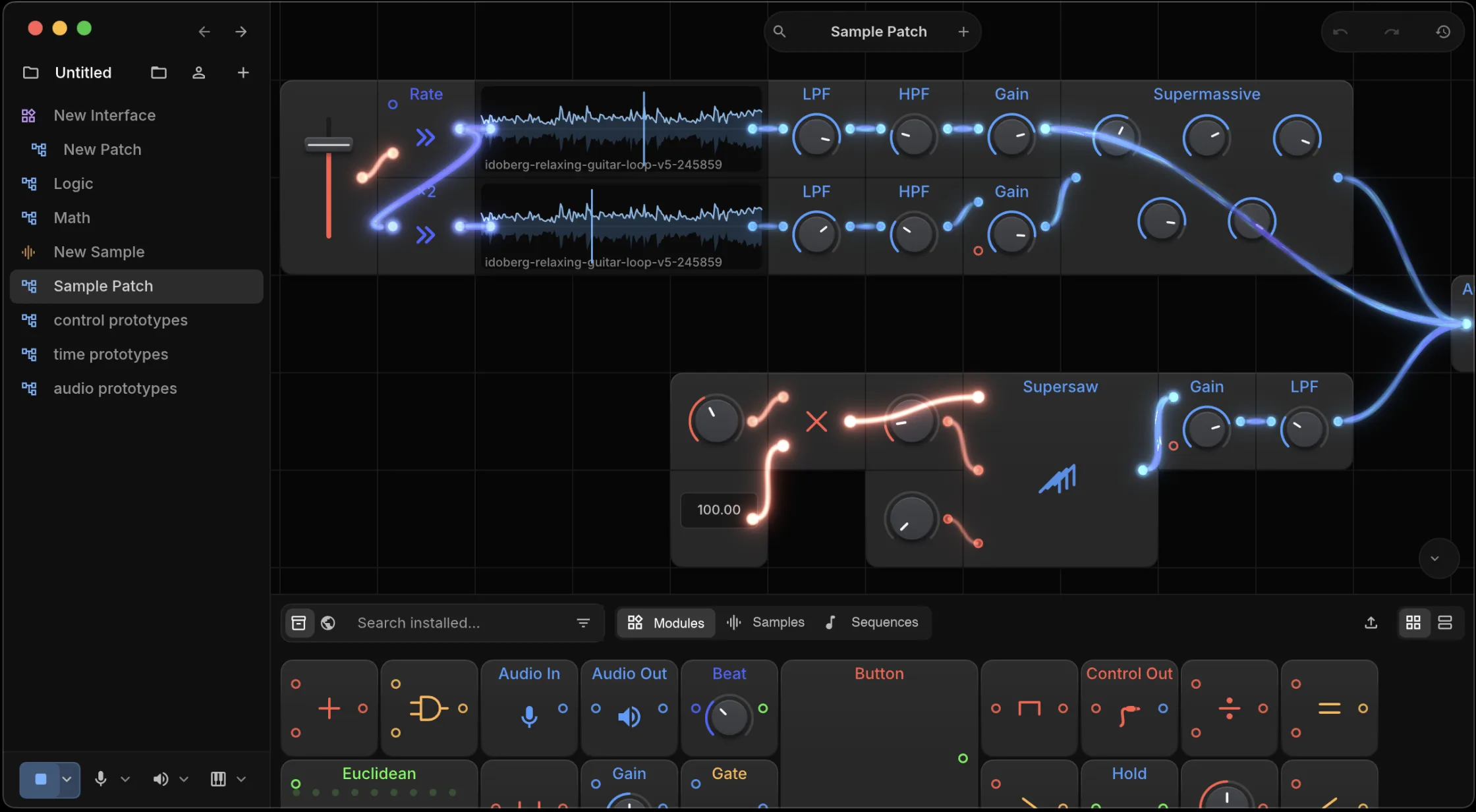Click the multiply X module icon
The height and width of the screenshot is (812, 1476).
(816, 421)
